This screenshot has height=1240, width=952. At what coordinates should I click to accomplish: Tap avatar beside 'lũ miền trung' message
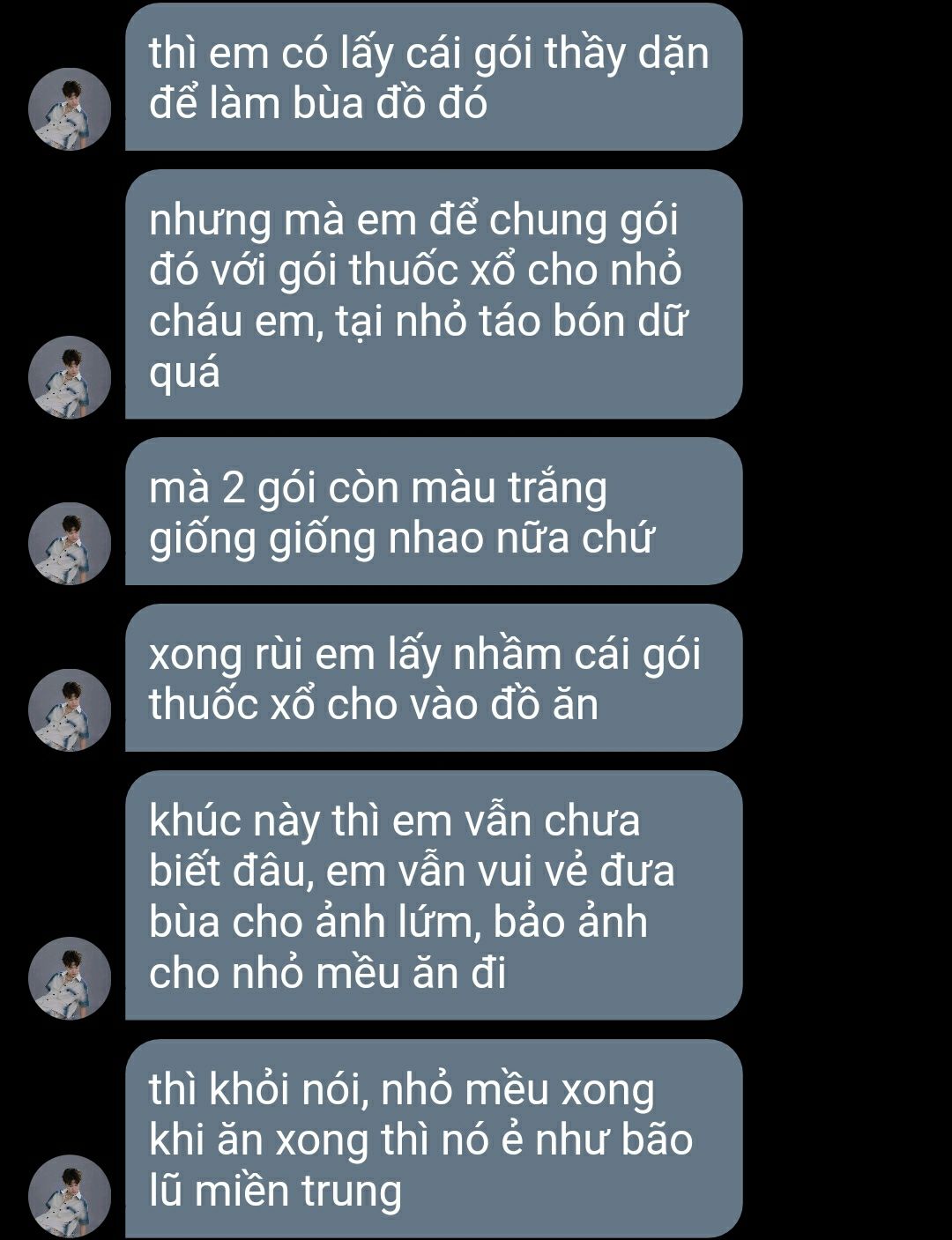[70, 1196]
